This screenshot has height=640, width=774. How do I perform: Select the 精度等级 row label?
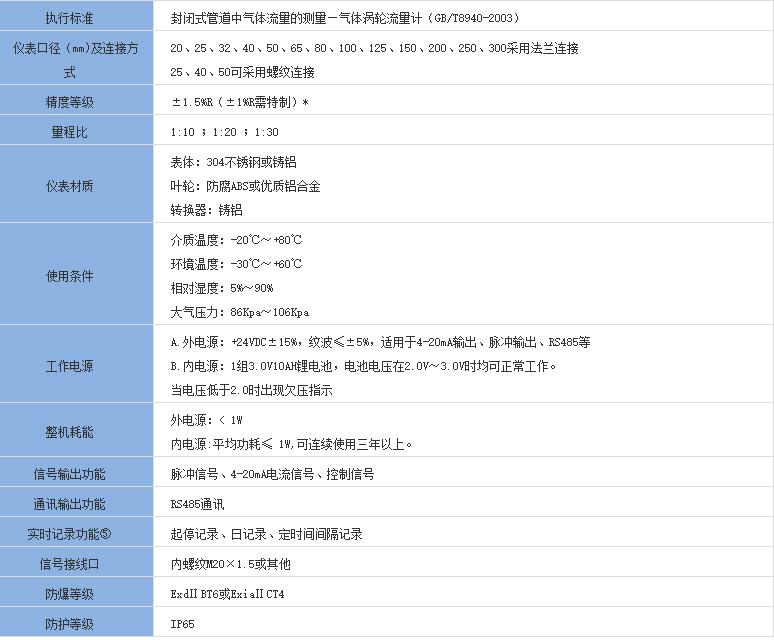69,102
